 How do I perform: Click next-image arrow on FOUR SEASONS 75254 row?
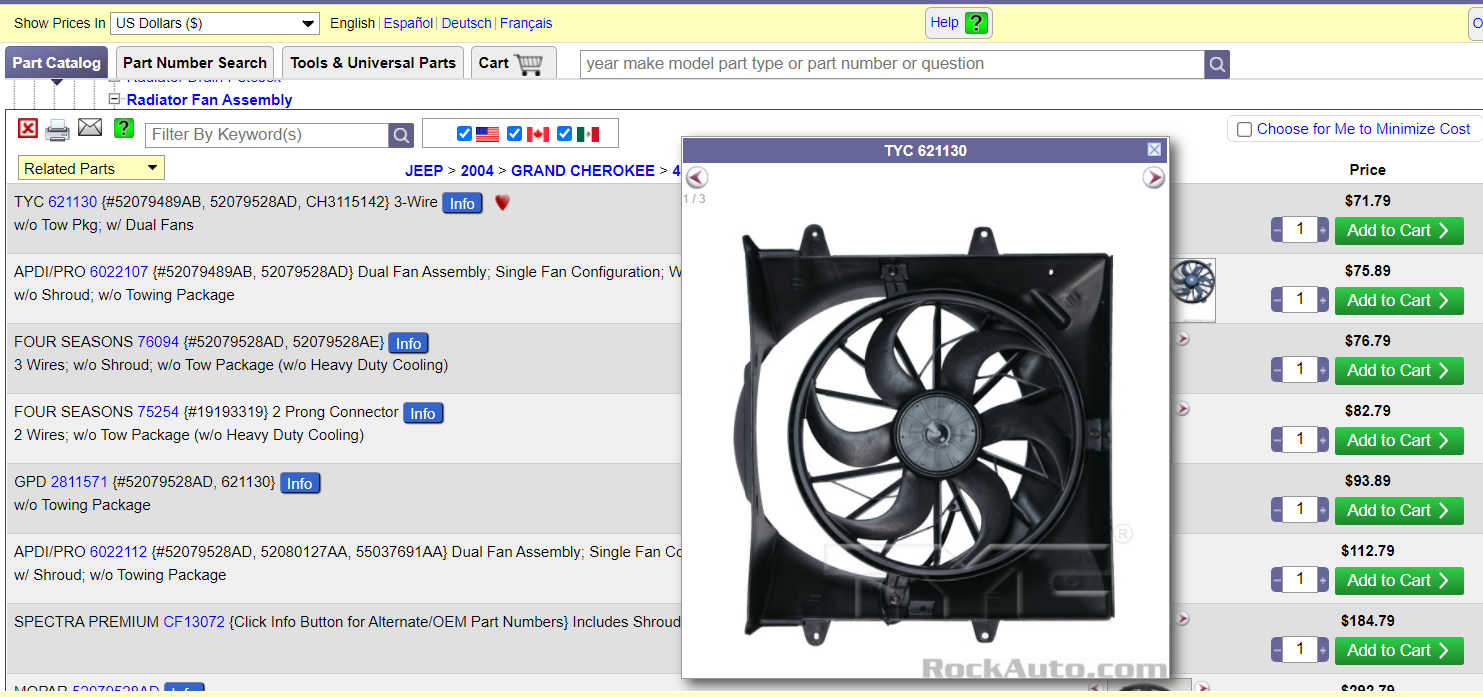[1183, 409]
